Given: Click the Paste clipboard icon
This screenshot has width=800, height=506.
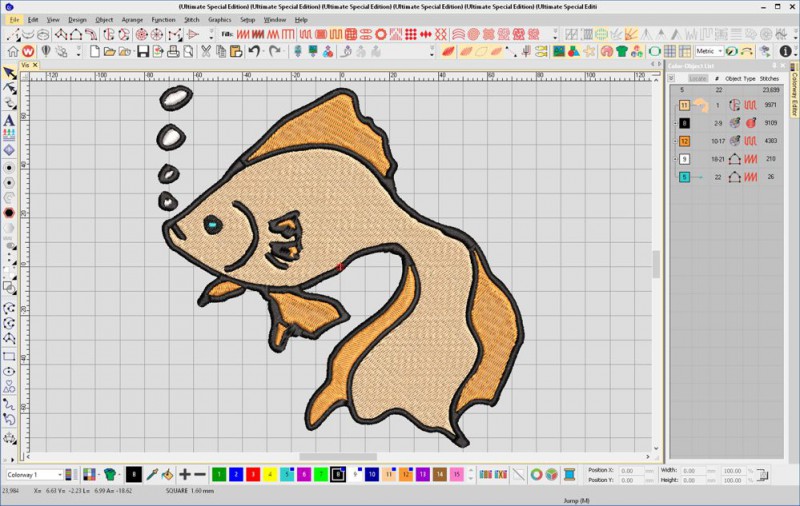Looking at the screenshot, I should 236,51.
